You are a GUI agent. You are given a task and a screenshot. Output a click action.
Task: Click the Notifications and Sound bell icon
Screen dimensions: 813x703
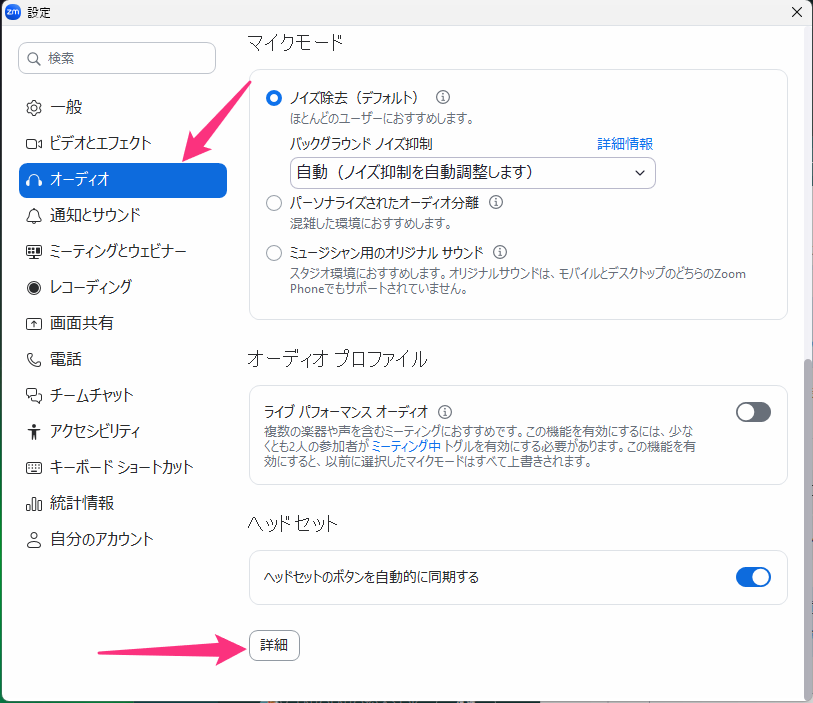[34, 215]
